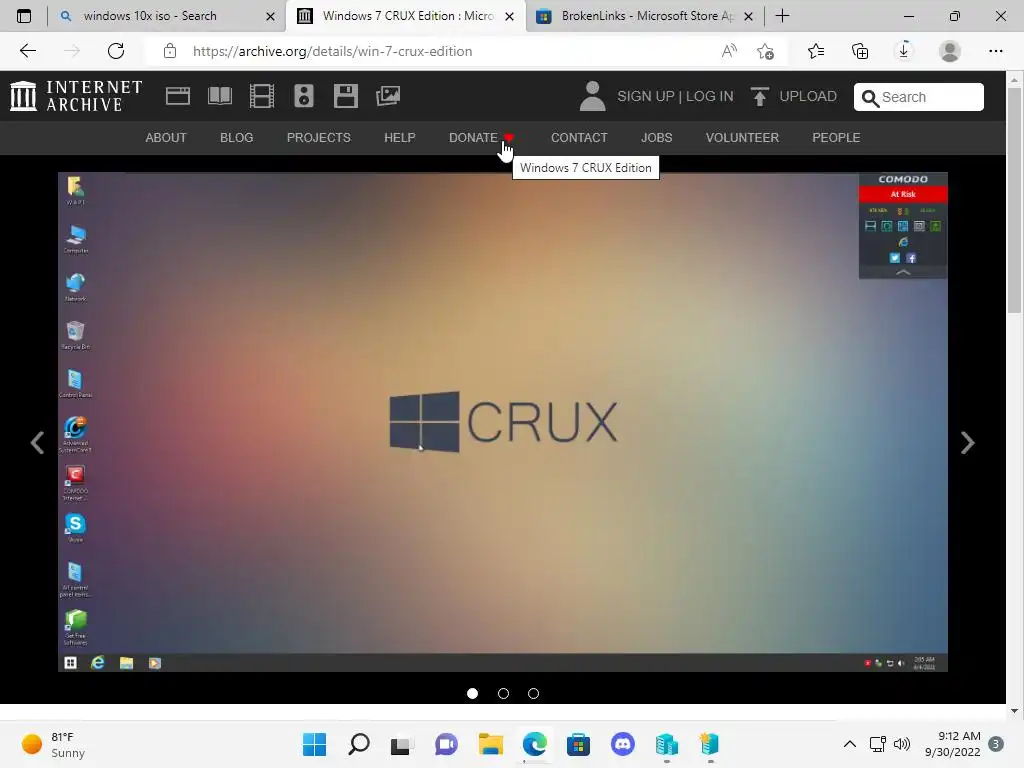Open the tab actions menu icon
The image size is (1024, 768).
24,16
